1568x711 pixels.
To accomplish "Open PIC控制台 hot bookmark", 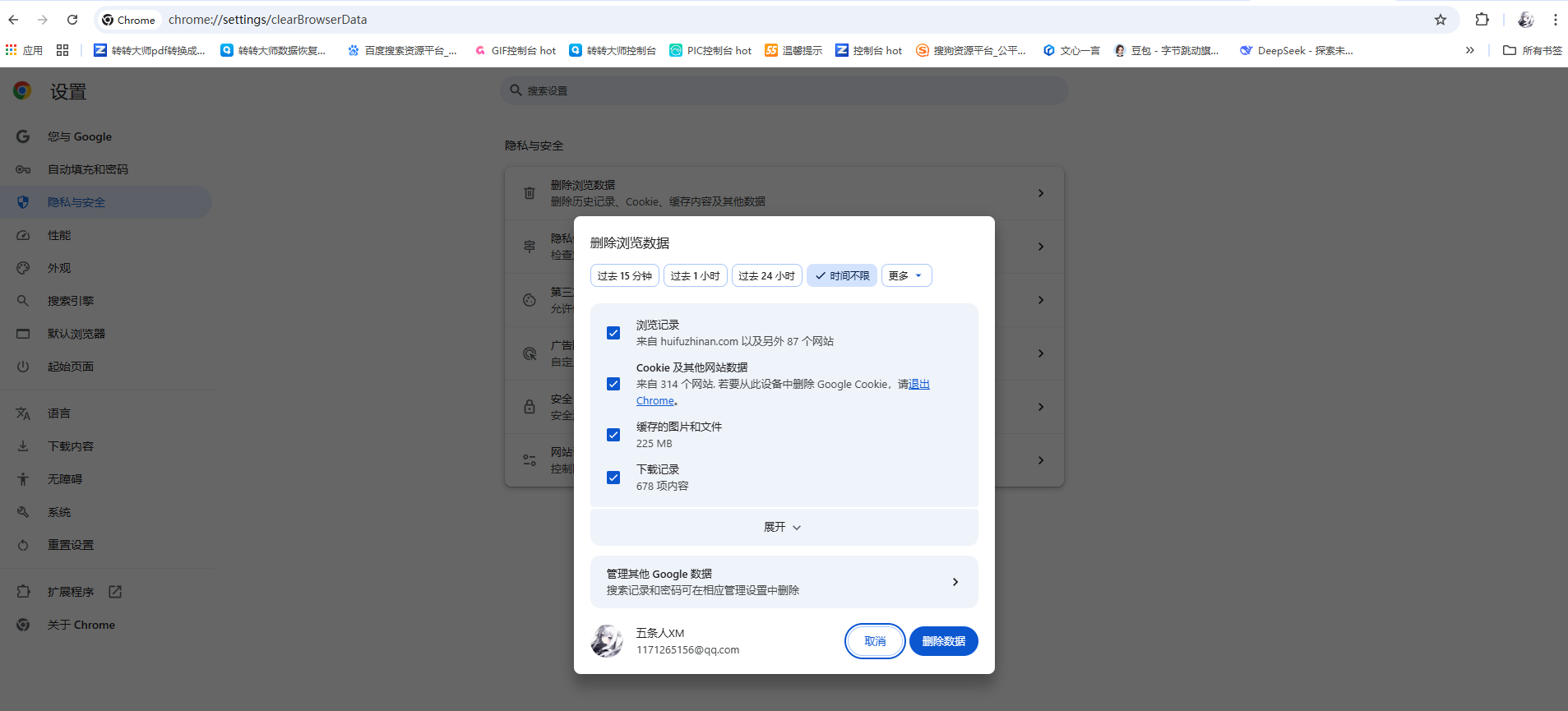I will point(710,50).
